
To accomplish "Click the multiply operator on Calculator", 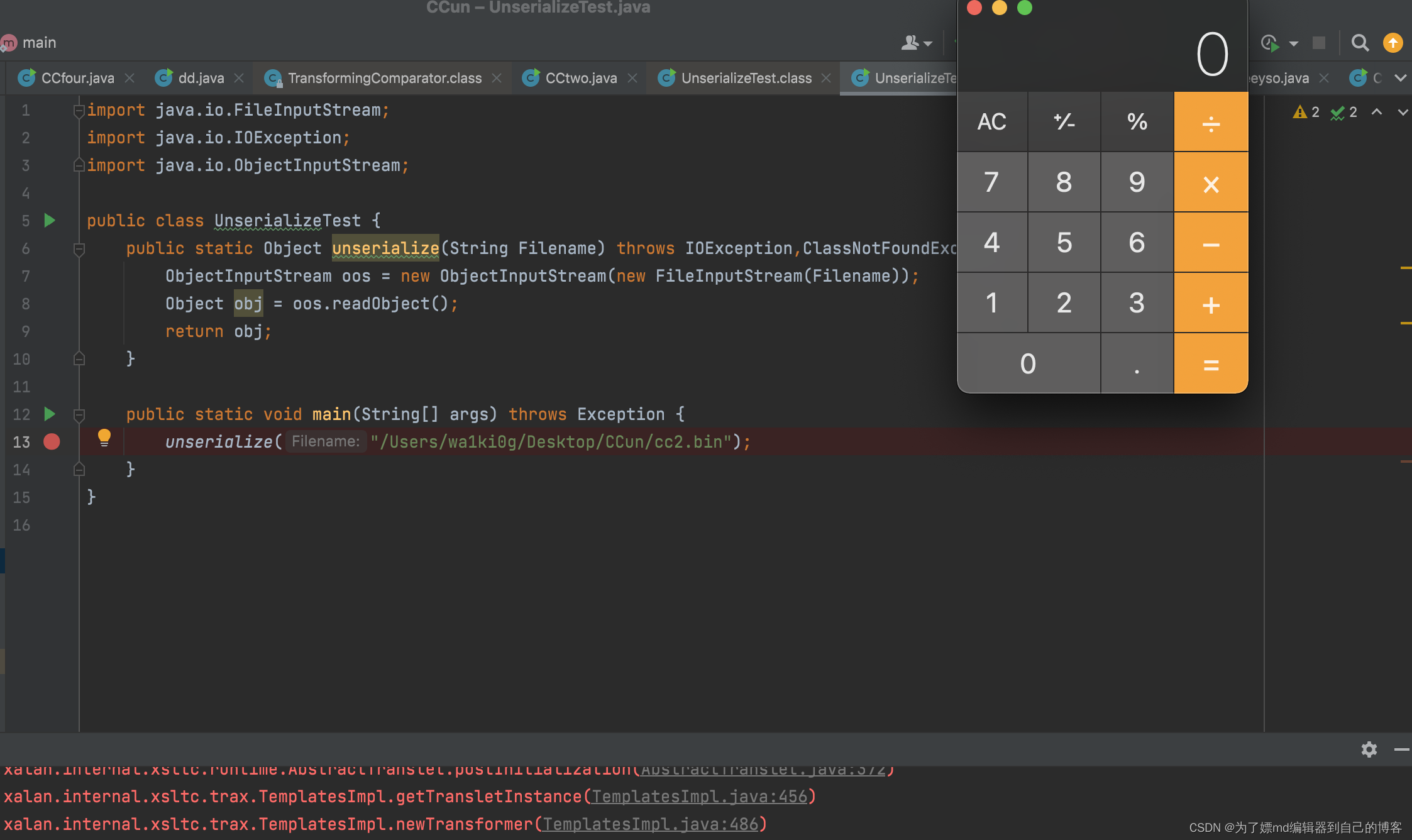I will [1211, 182].
